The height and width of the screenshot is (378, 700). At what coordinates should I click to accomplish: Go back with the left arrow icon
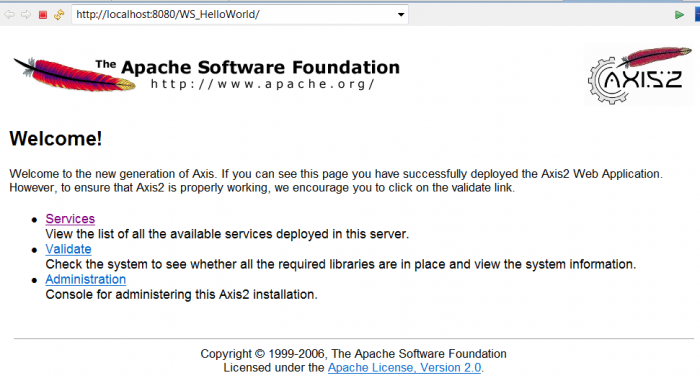tap(9, 15)
